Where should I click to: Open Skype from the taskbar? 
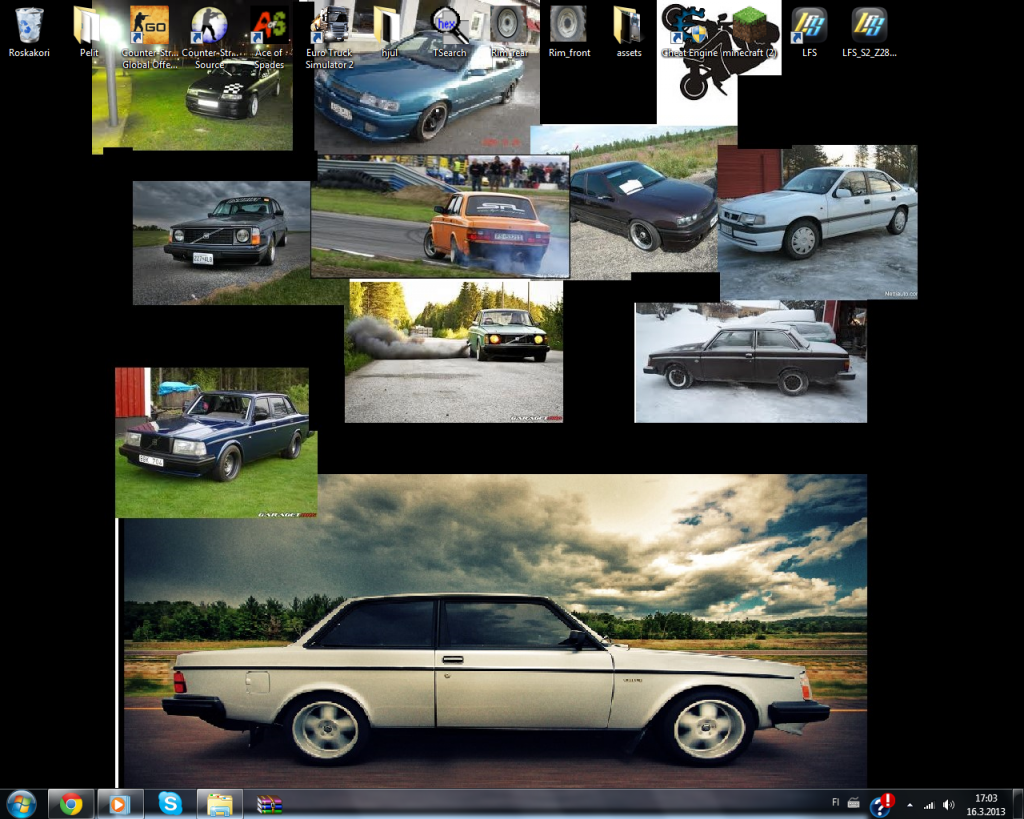[x=170, y=804]
